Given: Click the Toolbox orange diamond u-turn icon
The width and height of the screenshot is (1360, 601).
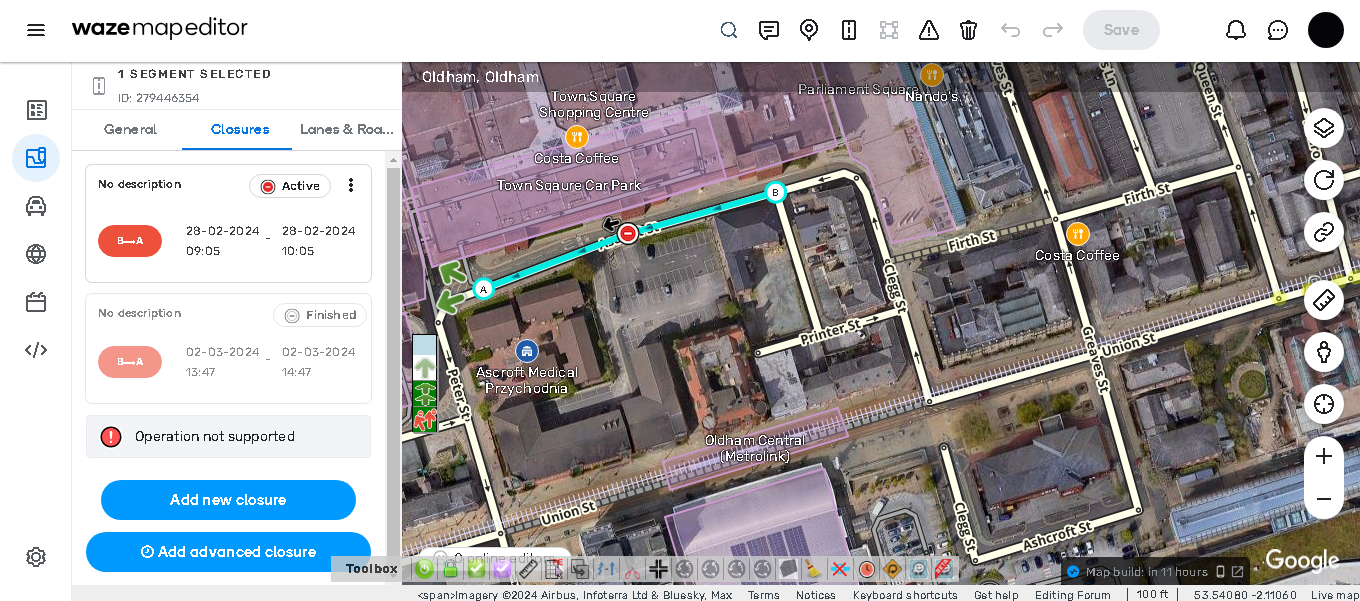Looking at the screenshot, I should tap(892, 569).
